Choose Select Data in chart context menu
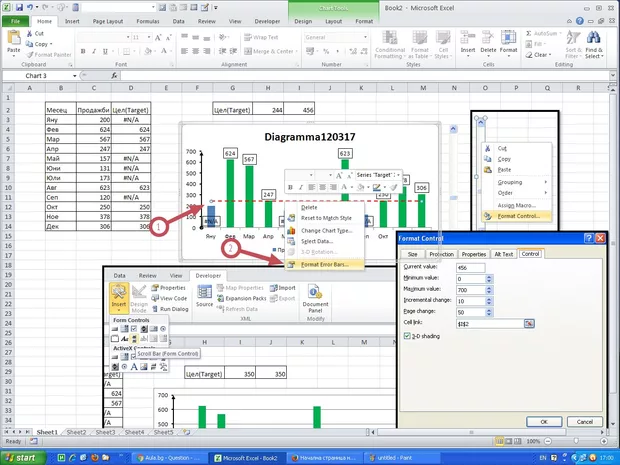This screenshot has width=620, height=465. (324, 241)
